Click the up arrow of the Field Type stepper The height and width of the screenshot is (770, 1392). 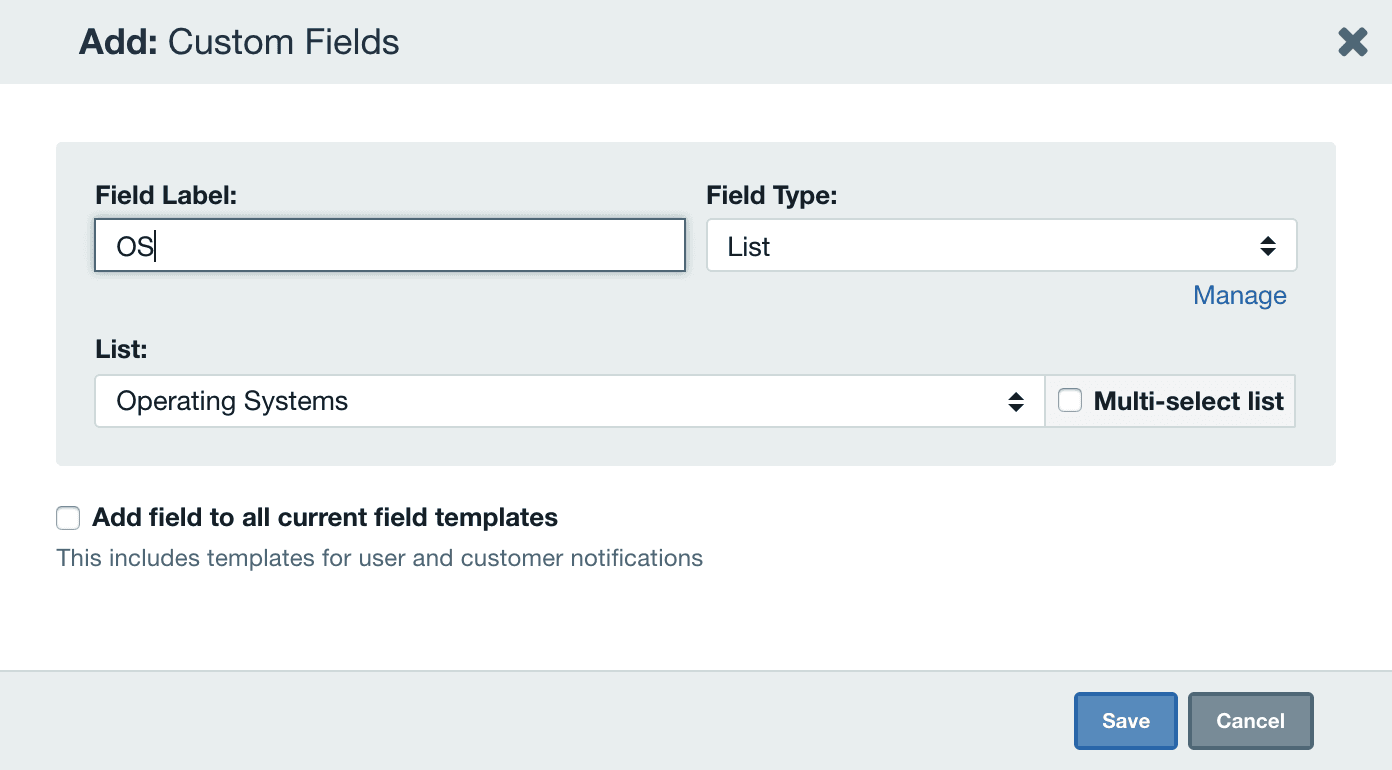coord(1268,239)
